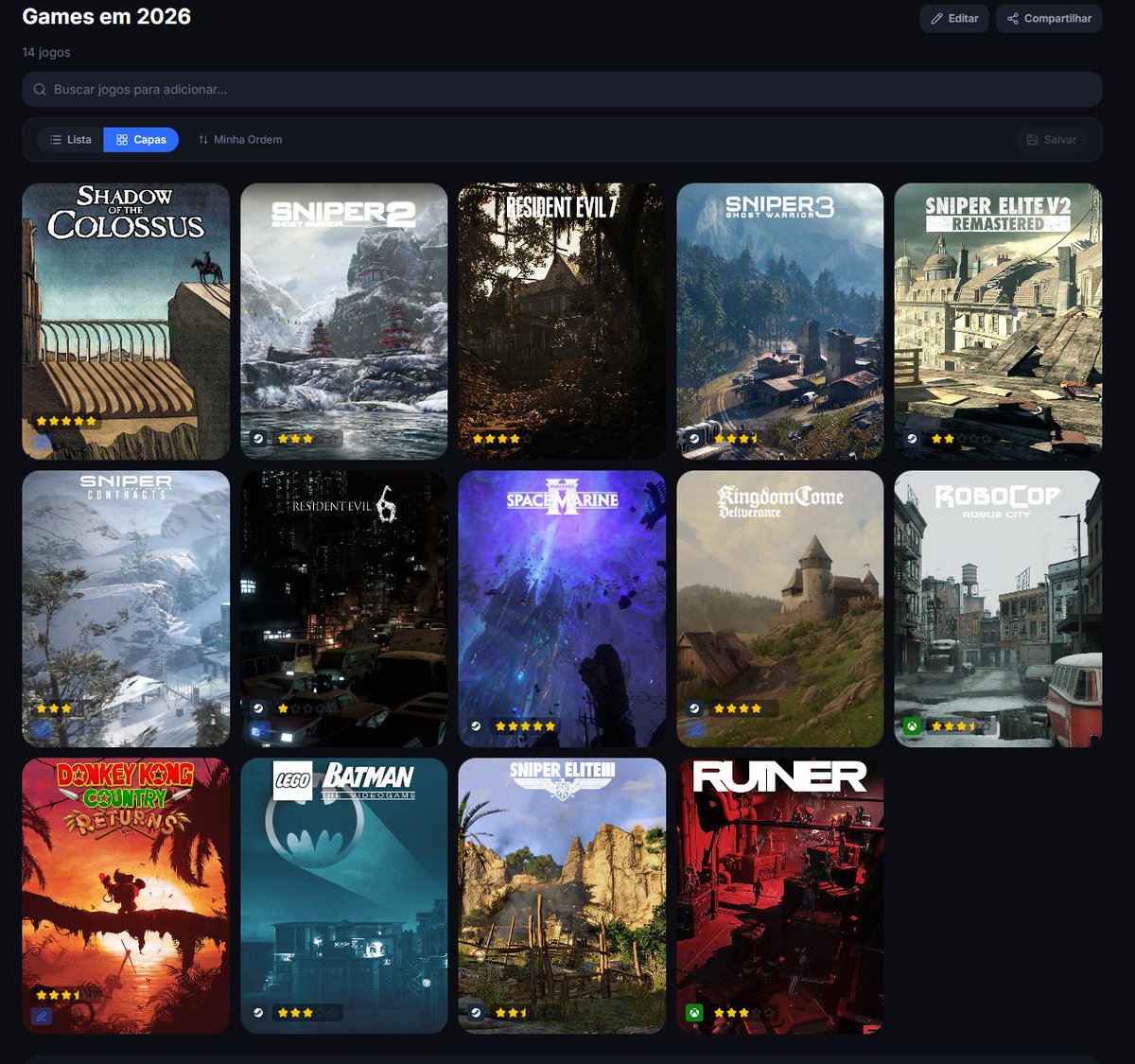
Task: Click the Xbox icon on the Ruiner card
Action: 694,1013
